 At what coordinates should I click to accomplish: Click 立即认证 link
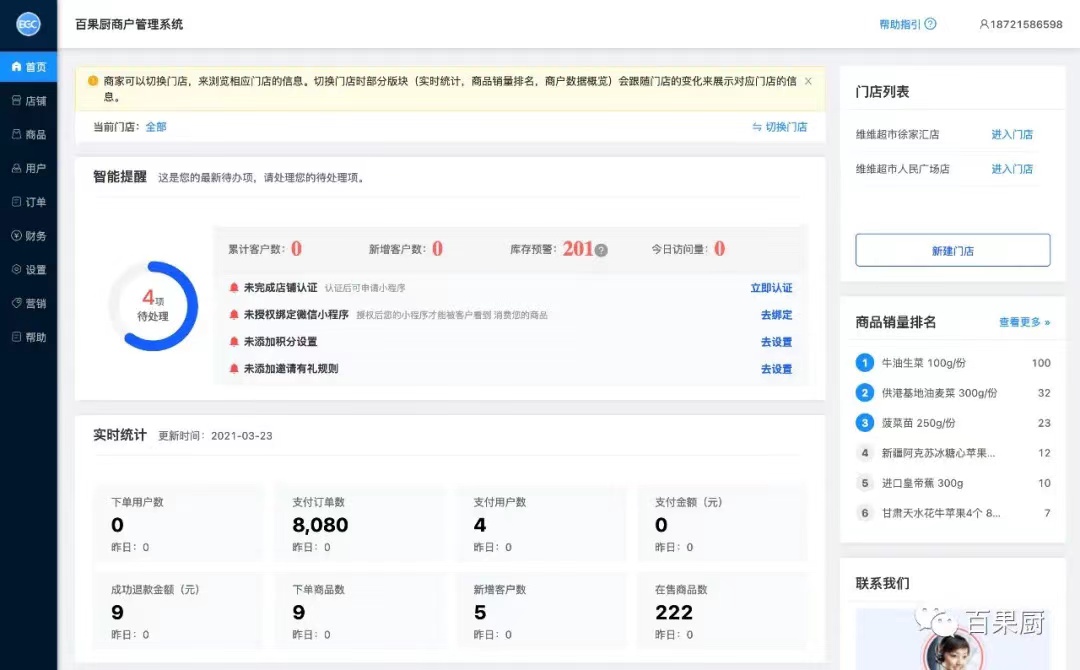771,288
